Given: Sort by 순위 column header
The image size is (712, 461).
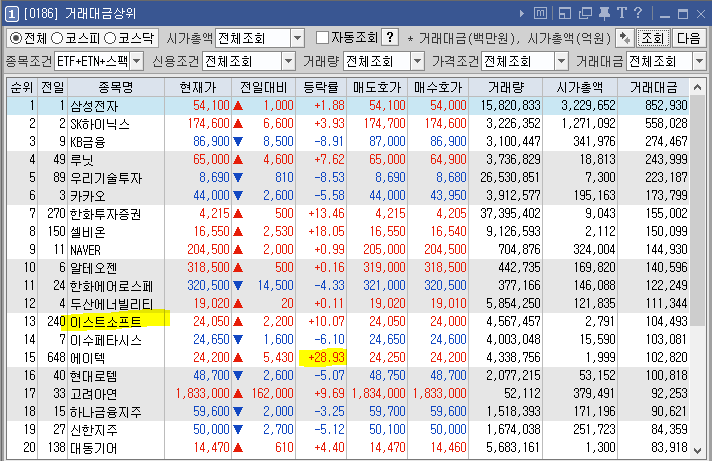Looking at the screenshot, I should pyautogui.click(x=22, y=87).
